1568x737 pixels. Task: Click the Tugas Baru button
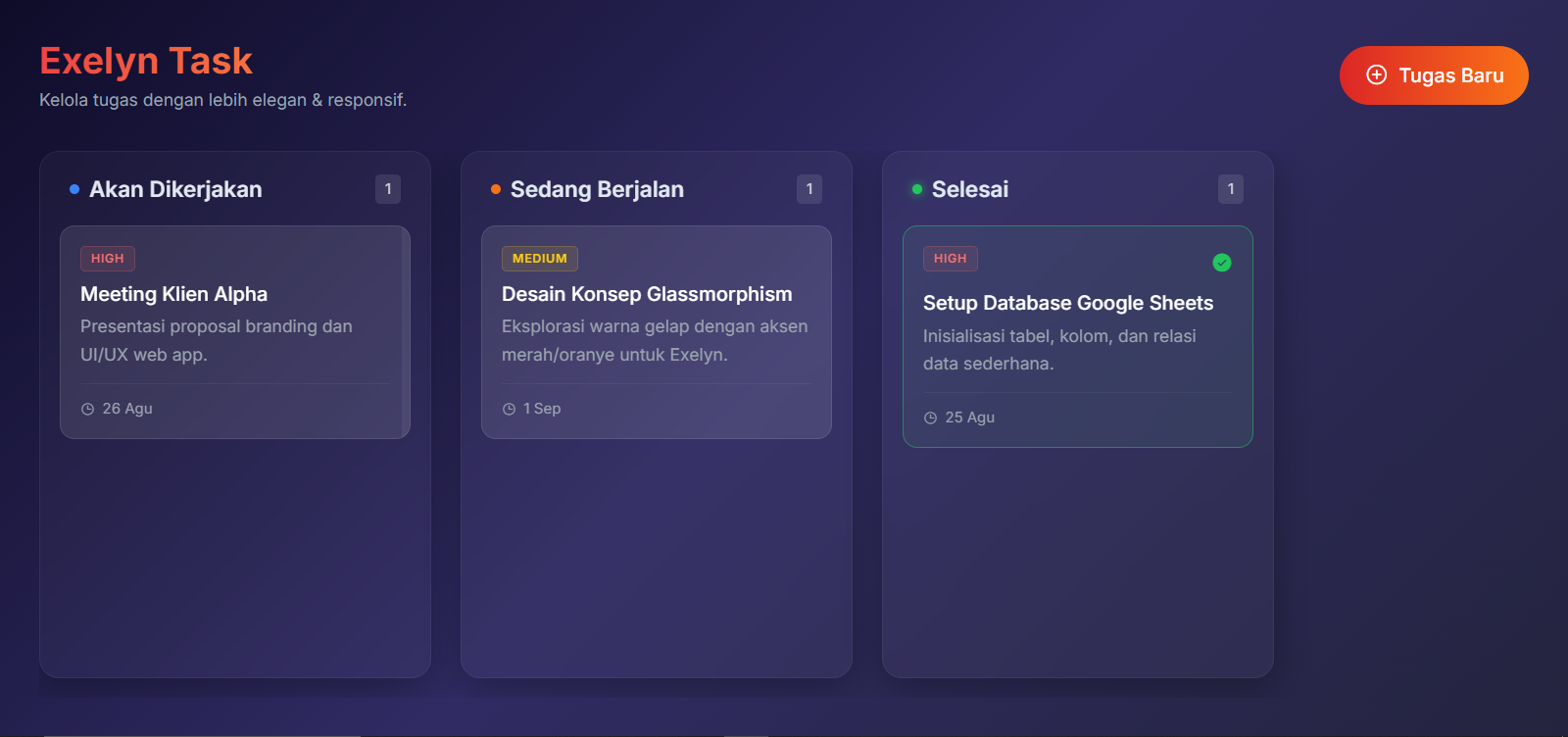(x=1434, y=75)
